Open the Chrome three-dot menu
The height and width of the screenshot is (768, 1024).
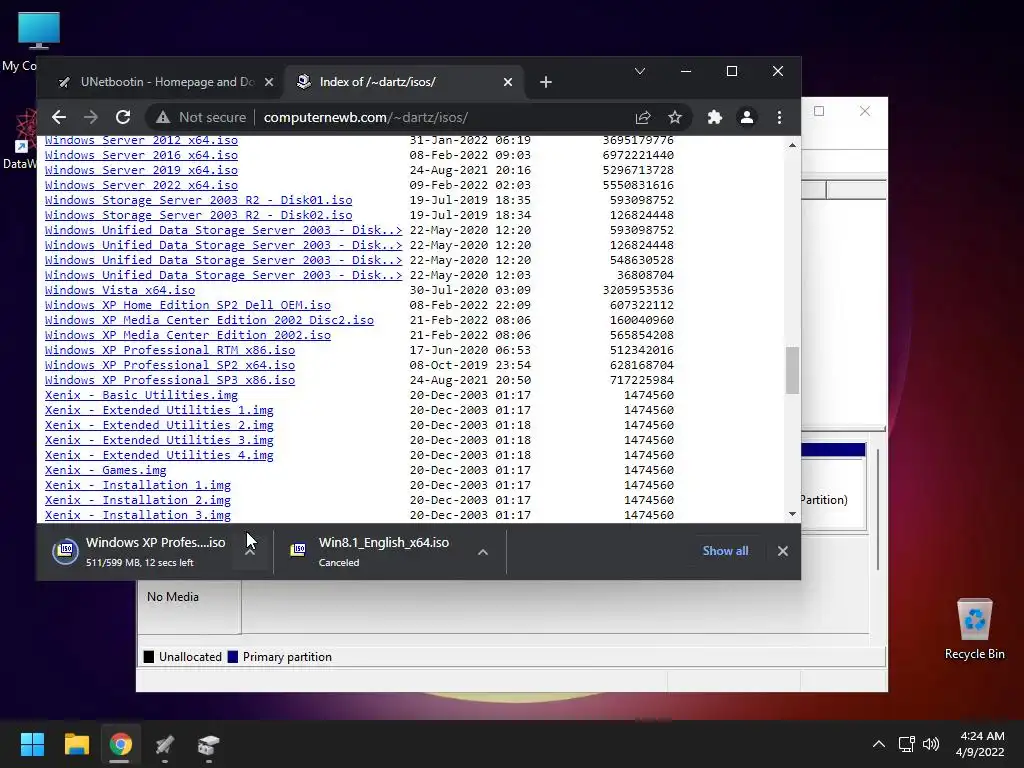(779, 118)
